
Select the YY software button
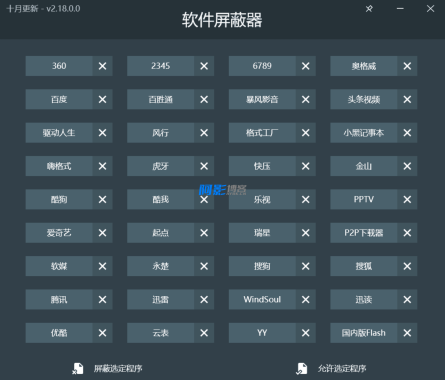tap(262, 333)
